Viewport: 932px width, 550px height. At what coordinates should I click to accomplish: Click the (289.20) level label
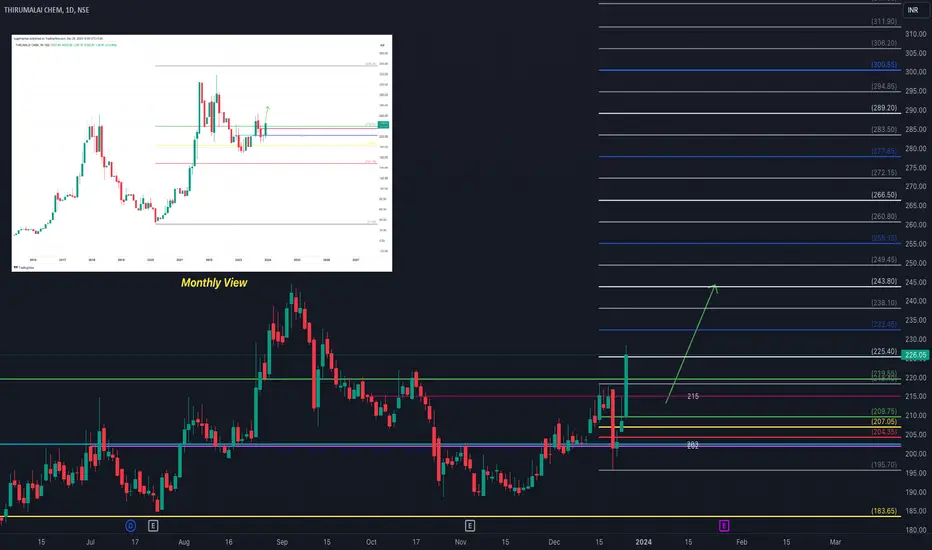(x=884, y=108)
